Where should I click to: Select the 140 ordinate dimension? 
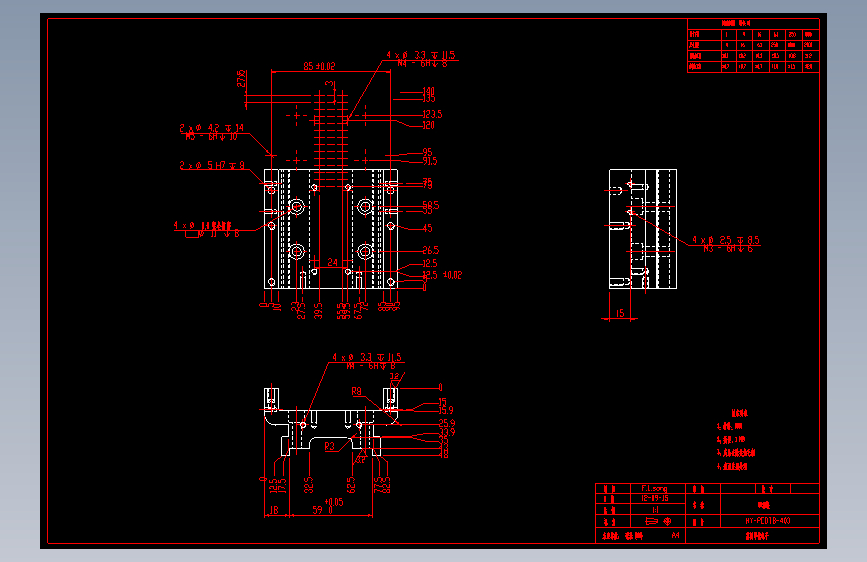click(429, 91)
